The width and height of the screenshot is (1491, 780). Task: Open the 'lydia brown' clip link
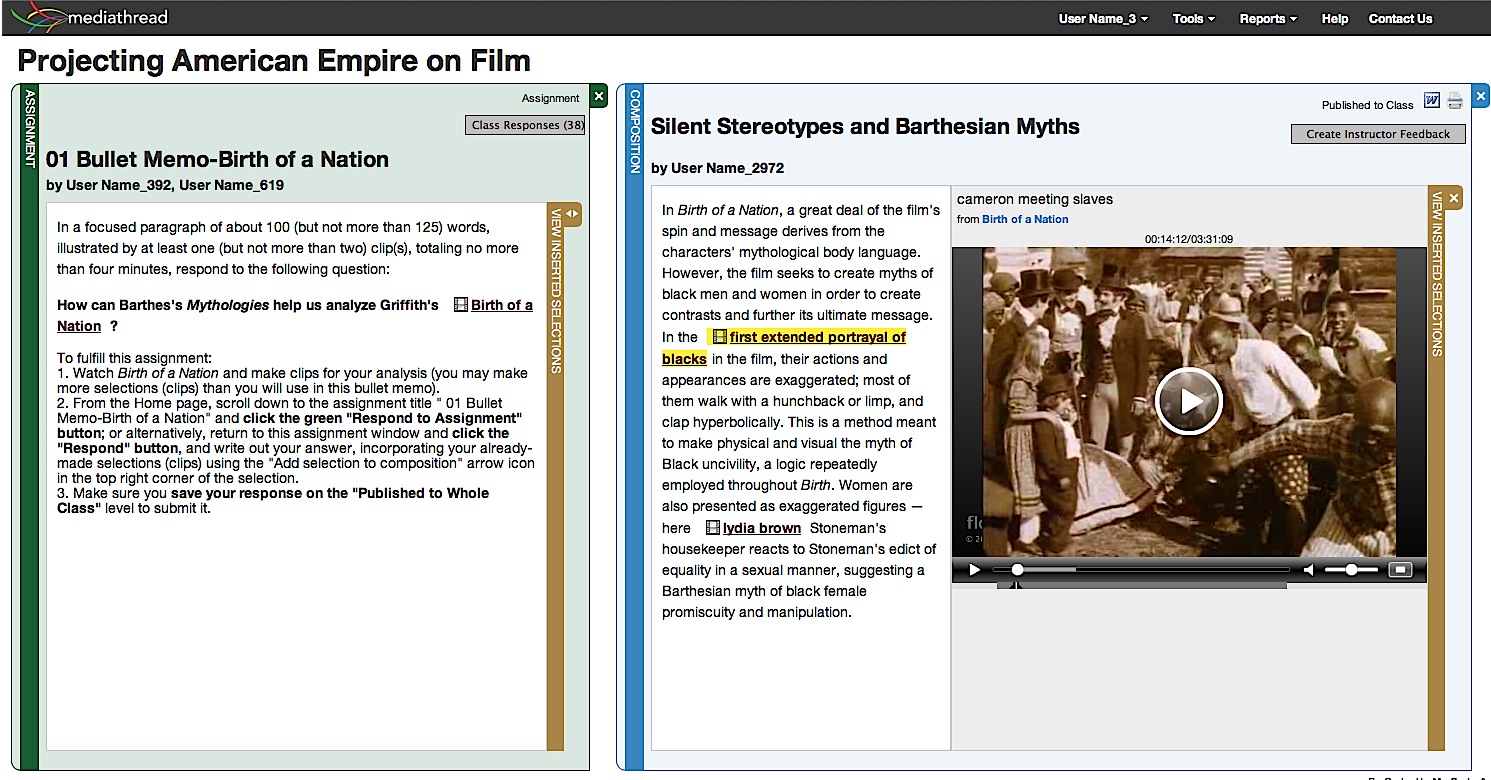[762, 528]
